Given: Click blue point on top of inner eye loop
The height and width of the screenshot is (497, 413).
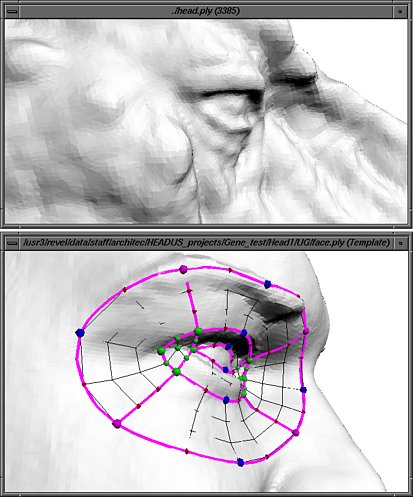Looking at the screenshot, I should click(x=244, y=332).
